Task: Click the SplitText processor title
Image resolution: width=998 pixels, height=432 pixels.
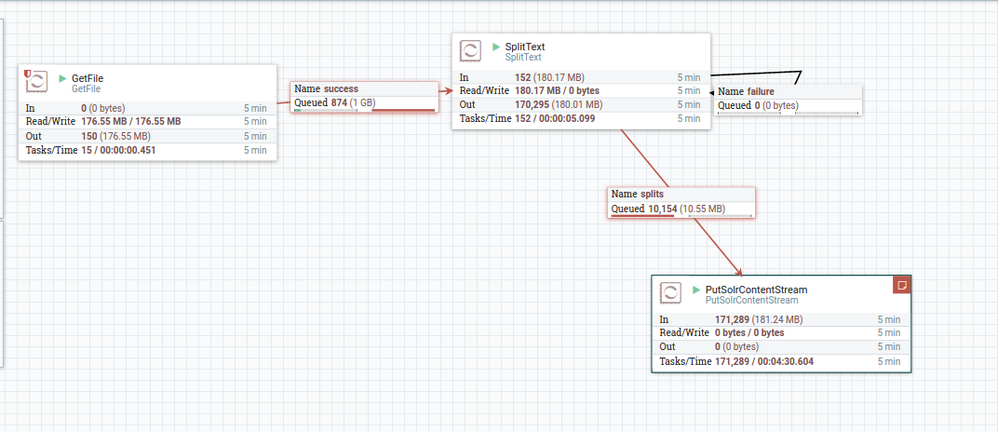Action: (x=525, y=46)
